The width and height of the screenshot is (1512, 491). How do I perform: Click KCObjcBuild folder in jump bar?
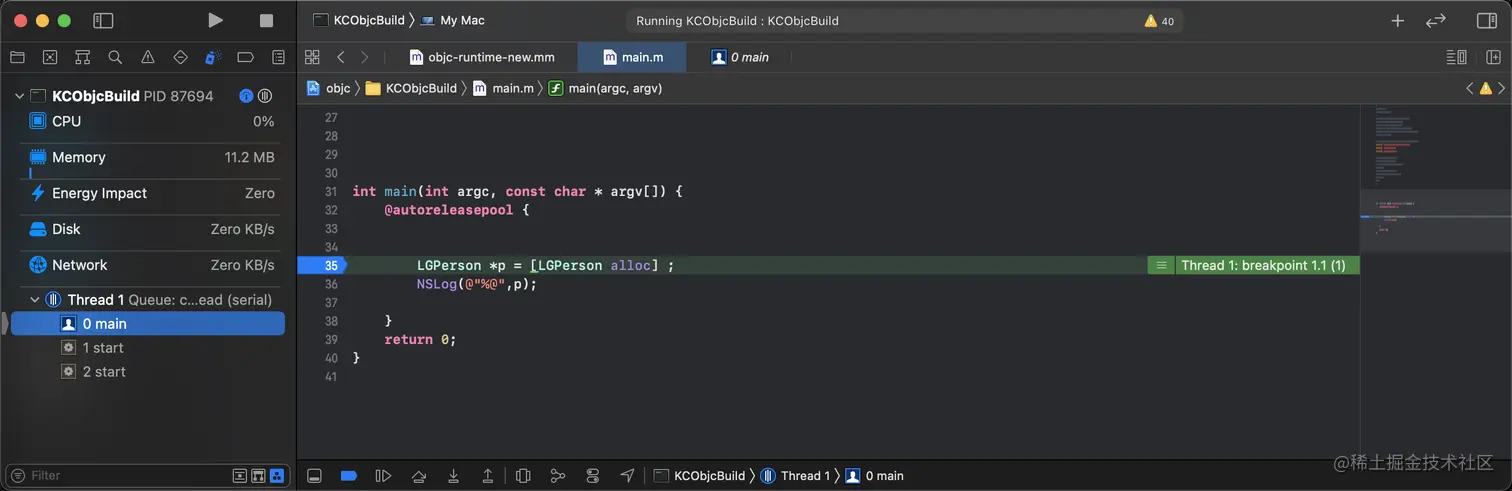[411, 88]
